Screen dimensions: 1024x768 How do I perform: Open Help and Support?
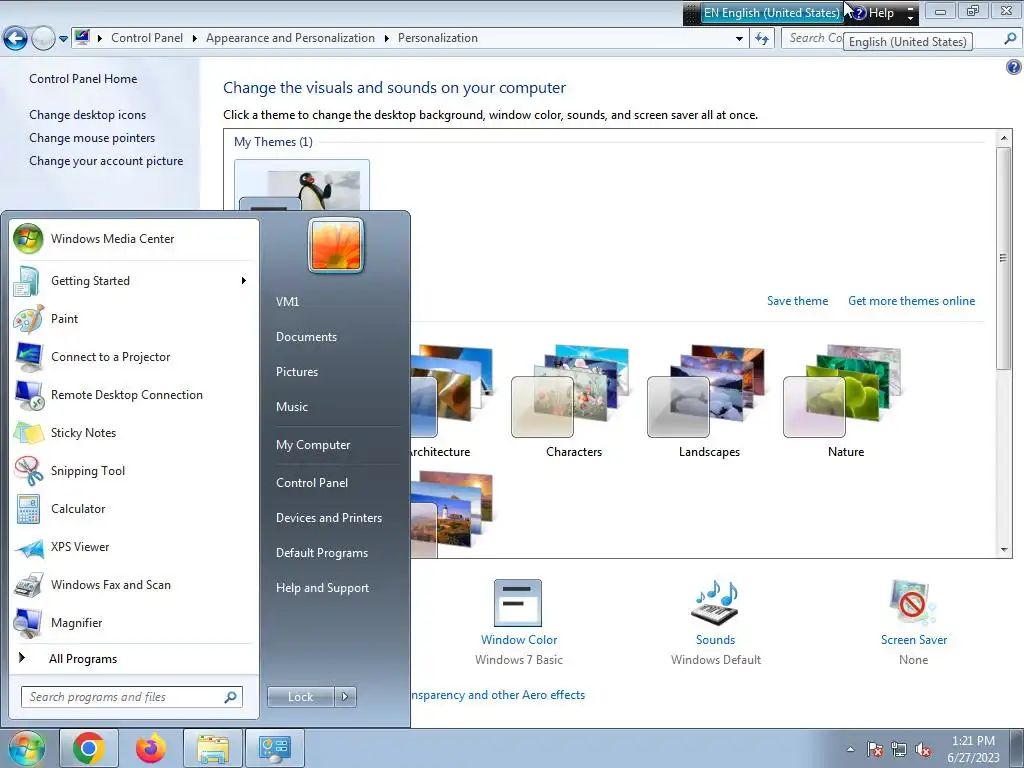(x=323, y=588)
